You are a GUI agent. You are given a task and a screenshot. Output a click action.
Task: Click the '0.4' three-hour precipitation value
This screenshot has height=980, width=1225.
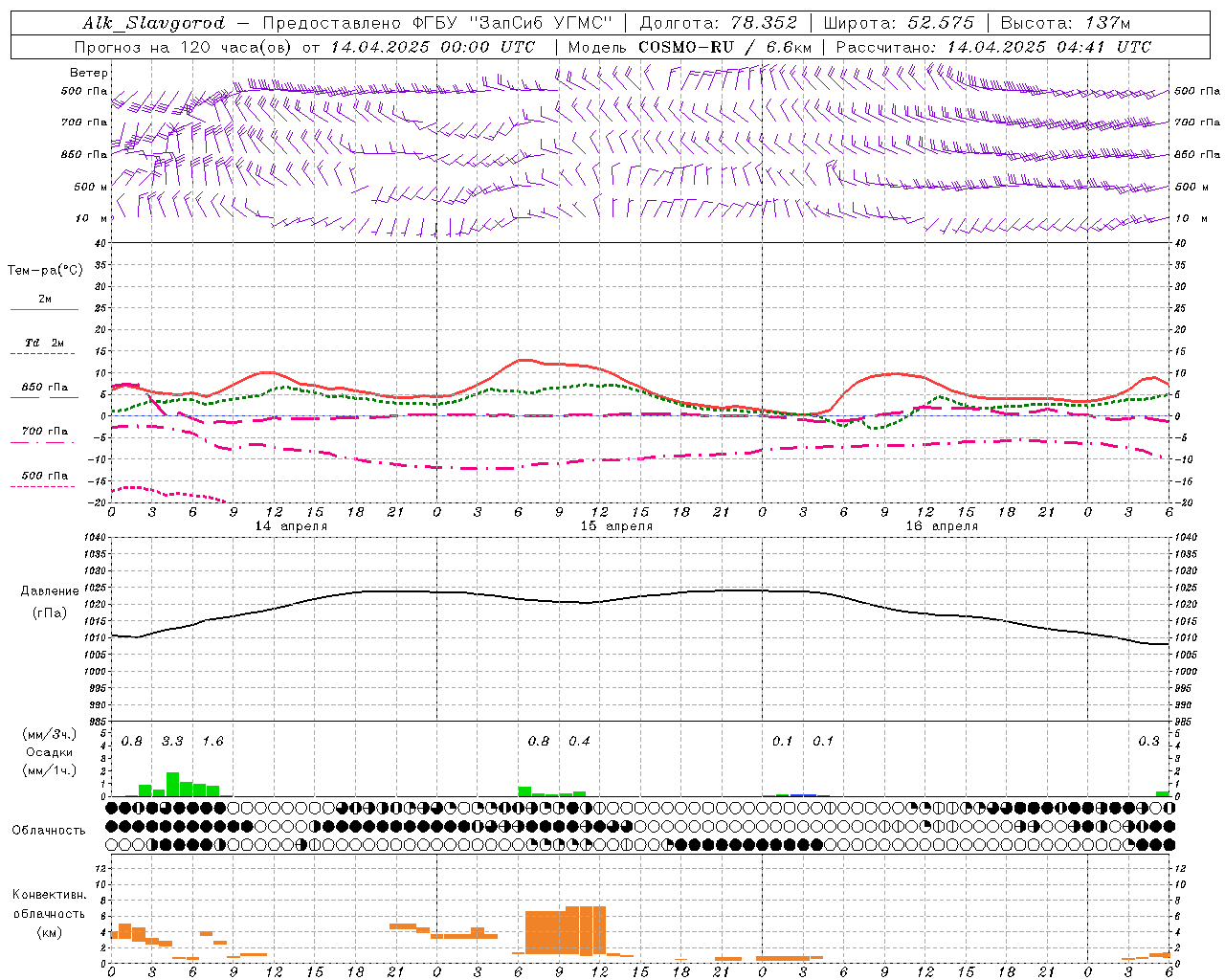(579, 742)
